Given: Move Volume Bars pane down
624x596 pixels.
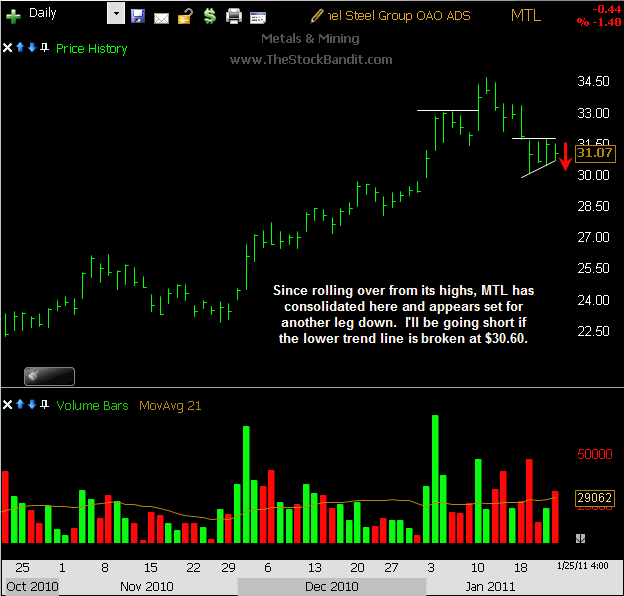Looking at the screenshot, I should click(32, 405).
